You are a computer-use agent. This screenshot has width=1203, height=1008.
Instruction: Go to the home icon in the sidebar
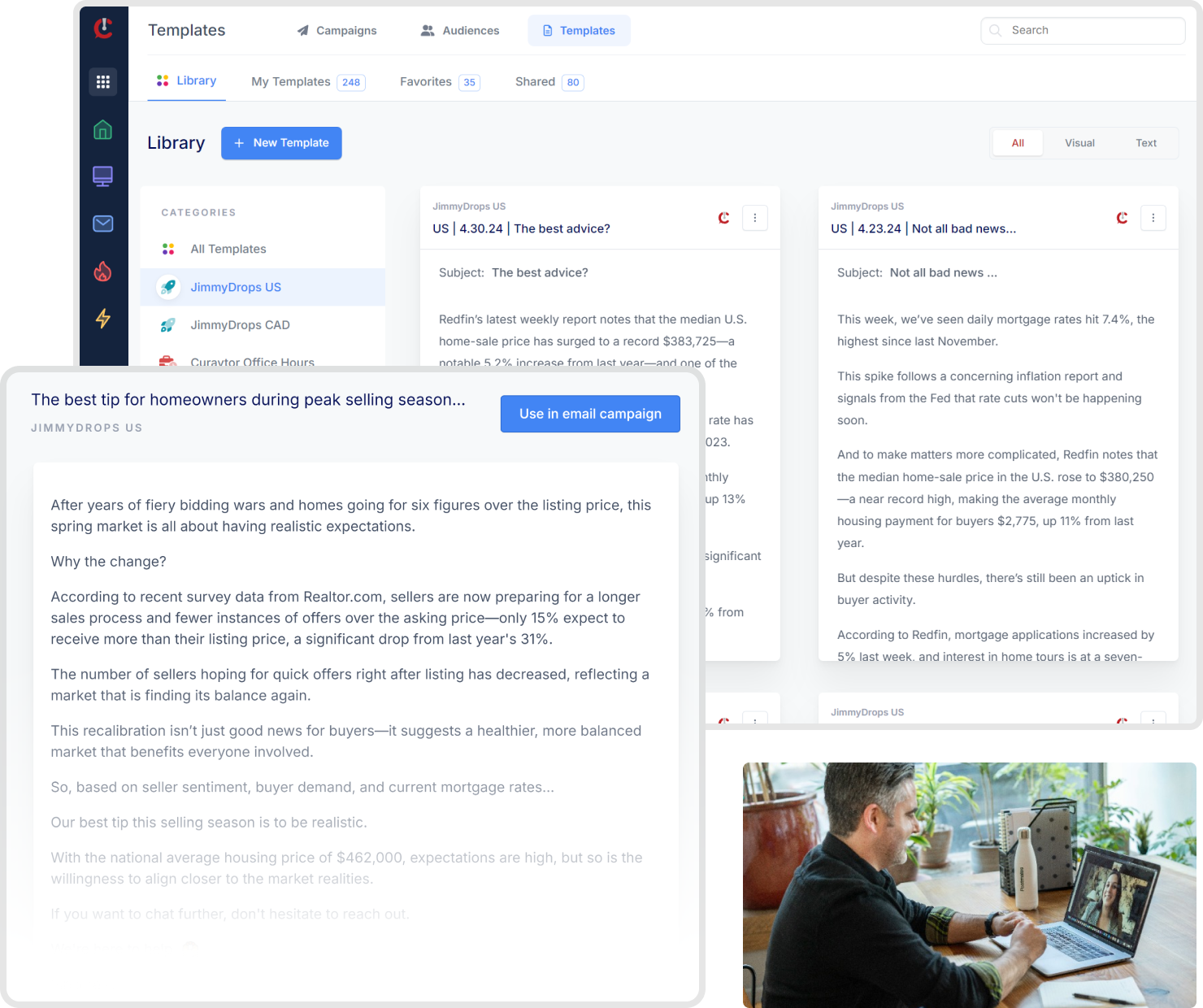tap(102, 130)
